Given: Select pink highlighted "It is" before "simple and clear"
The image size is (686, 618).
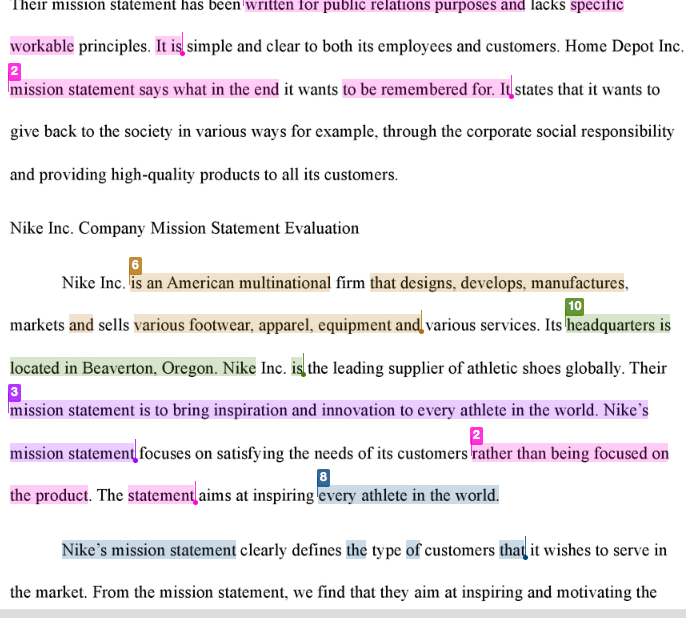Looking at the screenshot, I should click(x=169, y=46).
